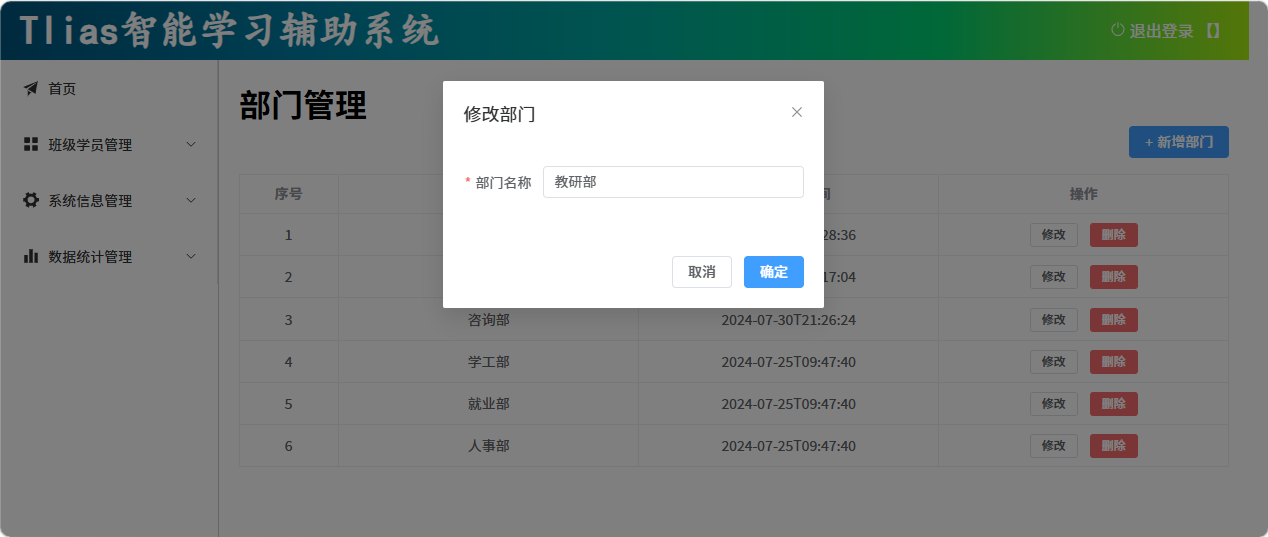The height and width of the screenshot is (537, 1268).
Task: Click 删除 for 咨询部 row
Action: pos(1114,320)
